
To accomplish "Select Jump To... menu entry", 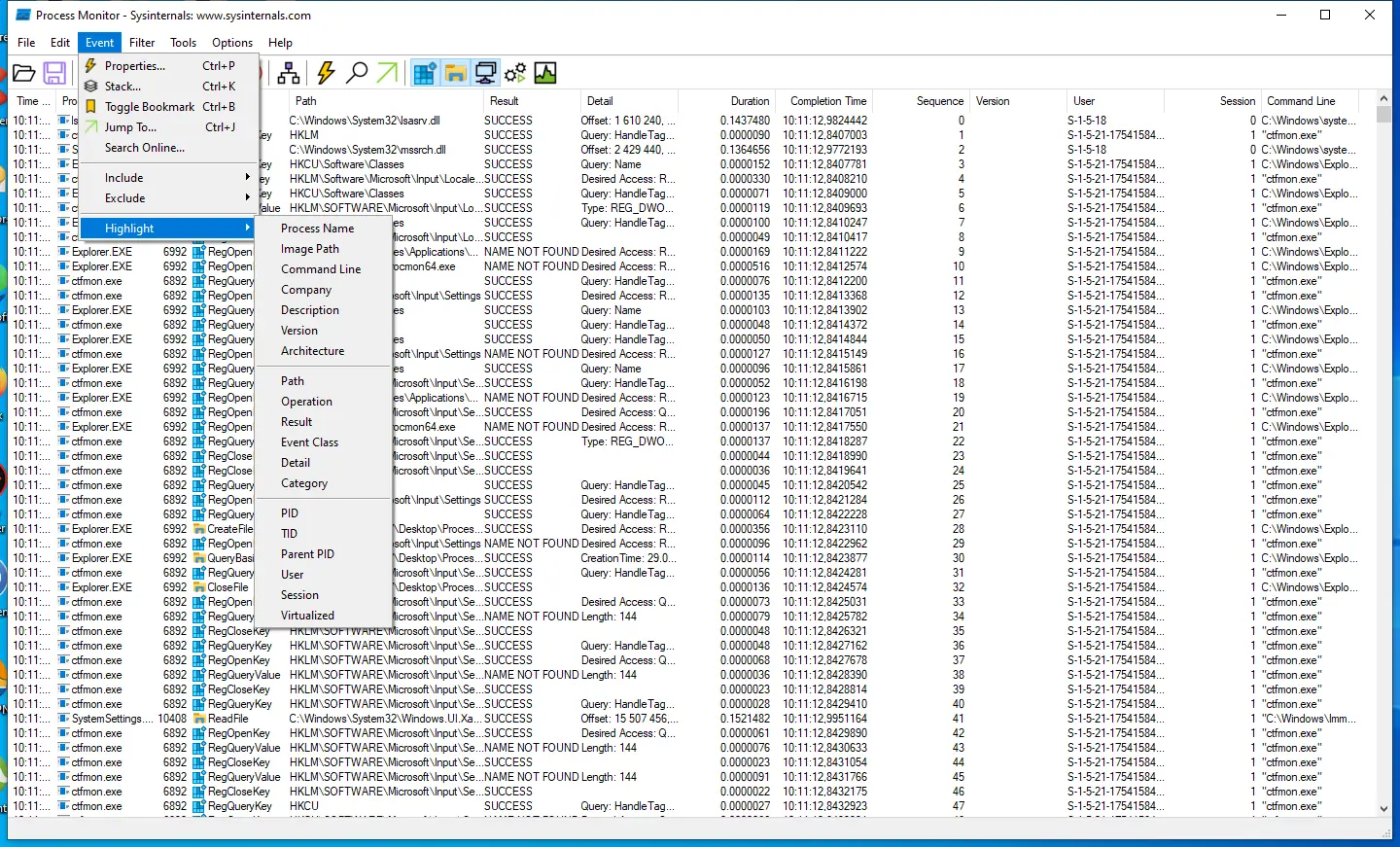I will [x=167, y=127].
